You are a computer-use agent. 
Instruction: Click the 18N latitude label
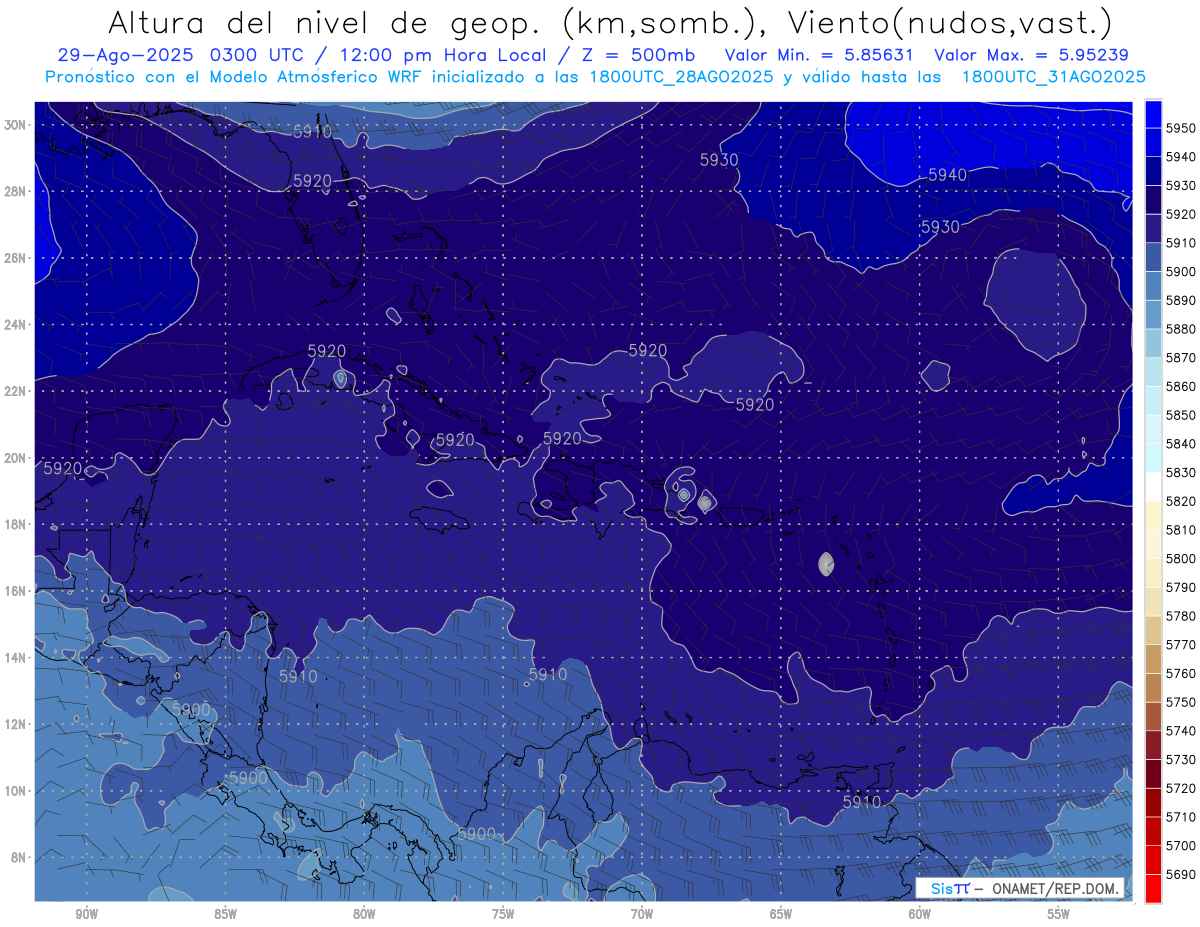click(x=14, y=524)
